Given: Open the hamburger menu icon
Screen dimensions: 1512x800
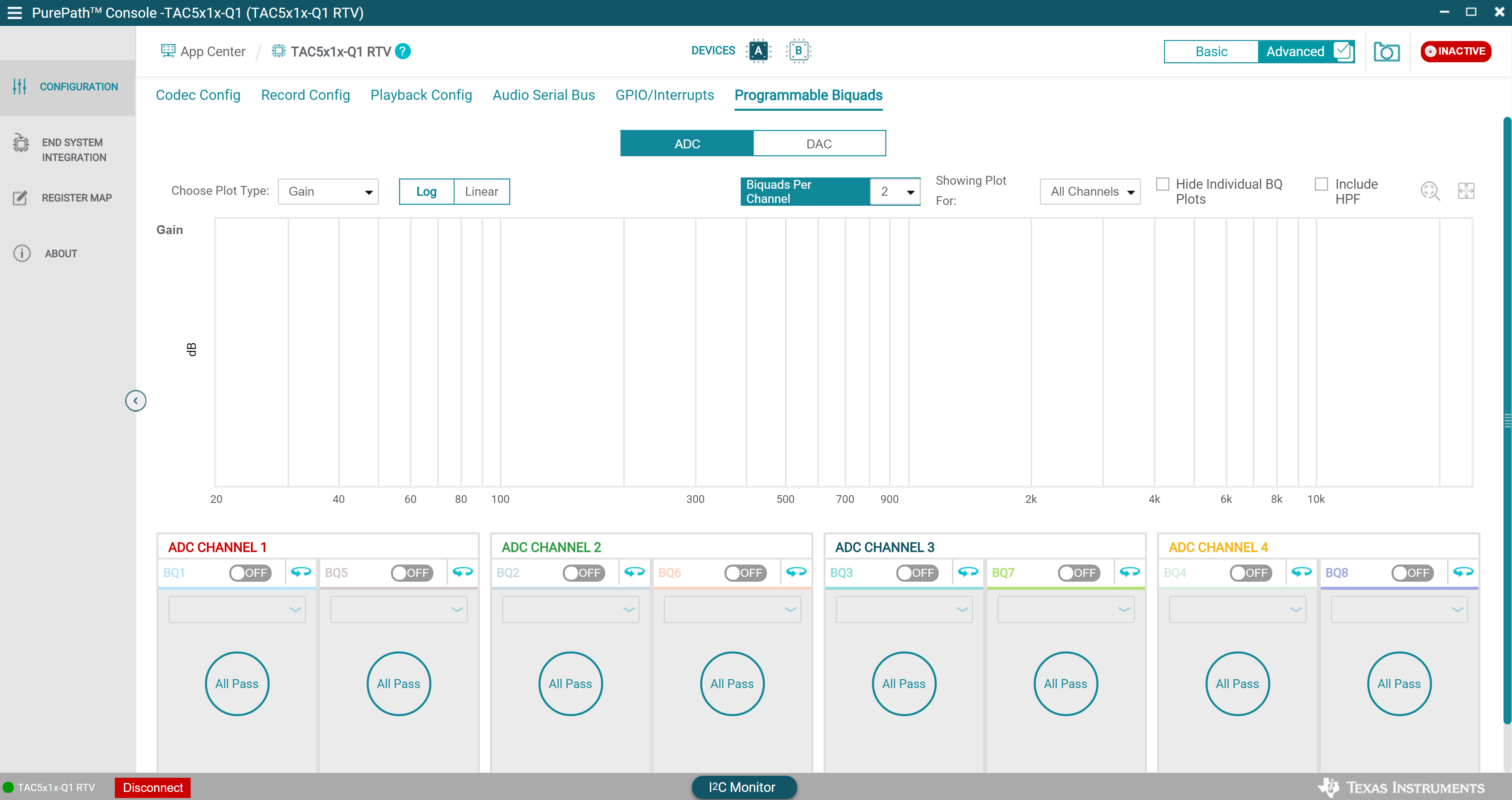Looking at the screenshot, I should (x=14, y=13).
